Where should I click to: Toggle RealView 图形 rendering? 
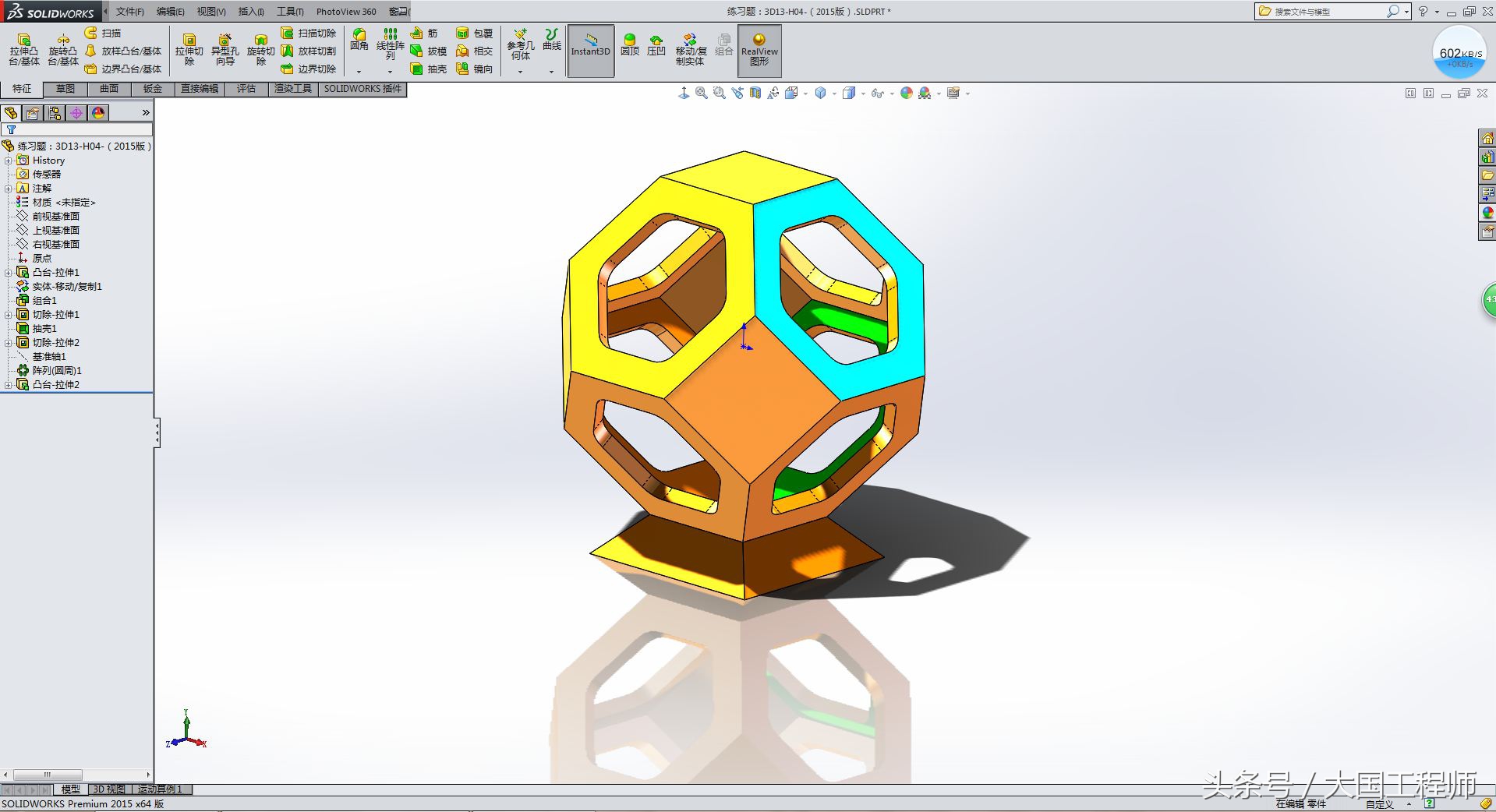coord(758,49)
